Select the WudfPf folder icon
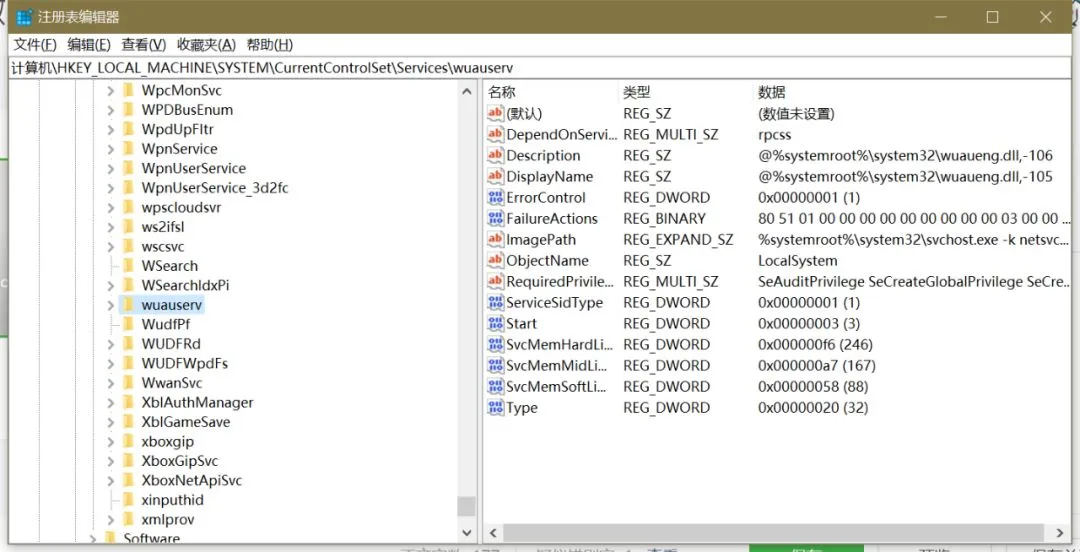Screen dimensions: 1080x552 click(x=128, y=325)
